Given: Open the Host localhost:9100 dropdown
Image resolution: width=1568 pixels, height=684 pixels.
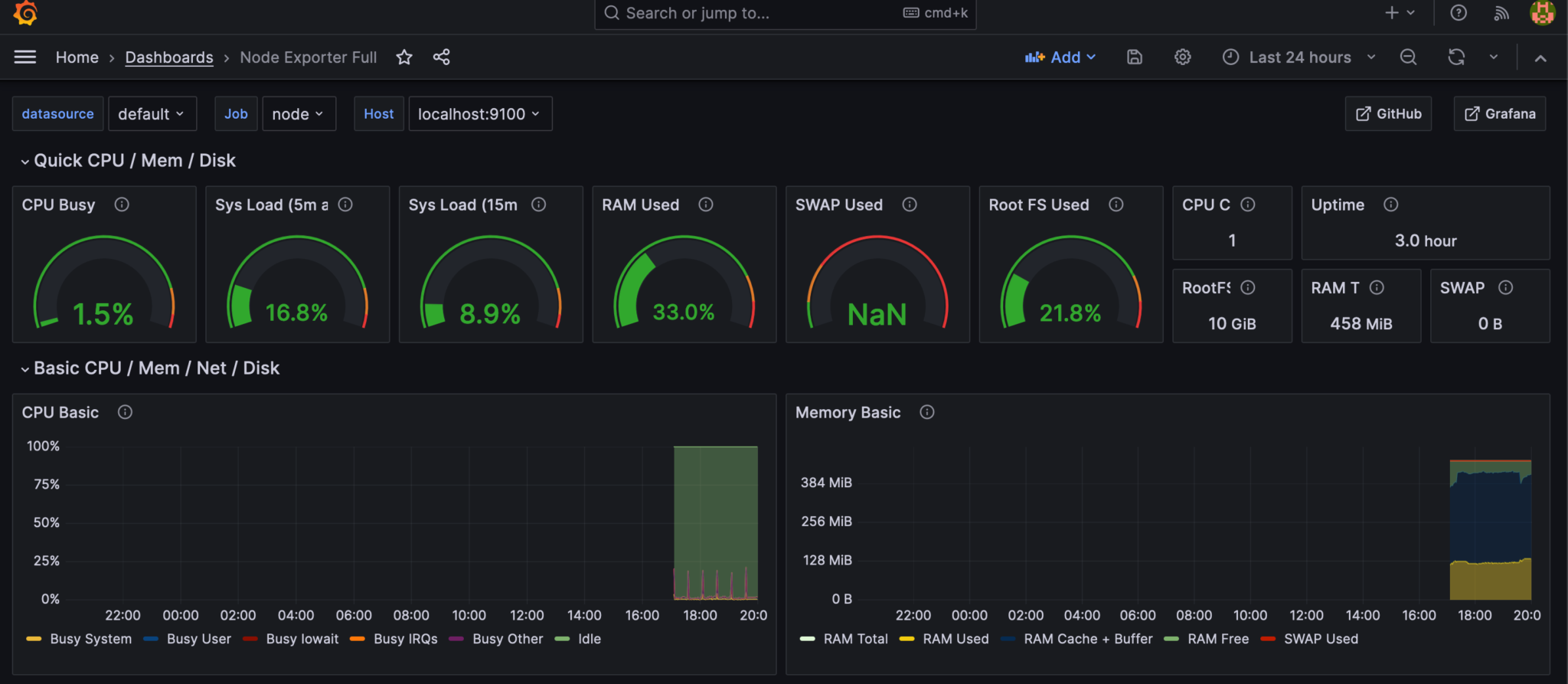Looking at the screenshot, I should tap(480, 114).
